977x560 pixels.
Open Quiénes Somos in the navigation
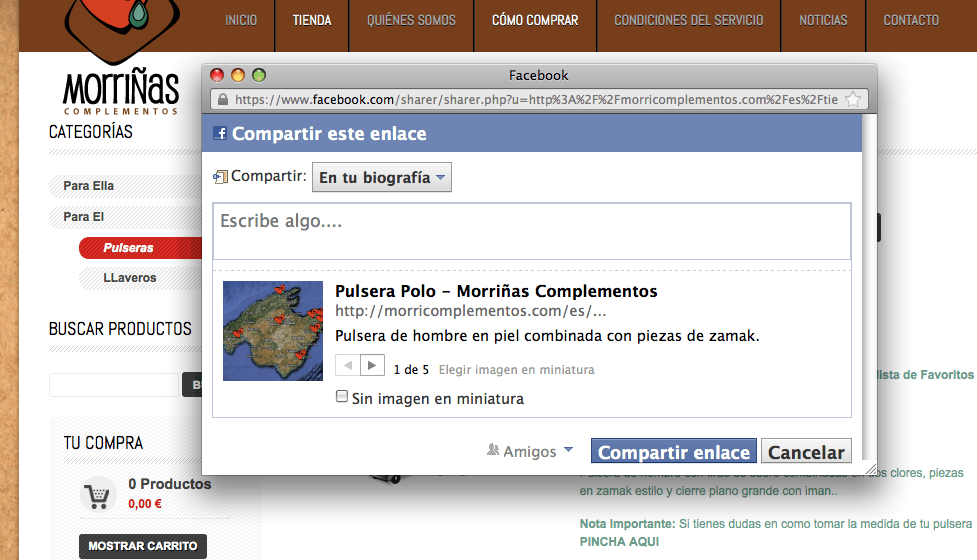411,21
